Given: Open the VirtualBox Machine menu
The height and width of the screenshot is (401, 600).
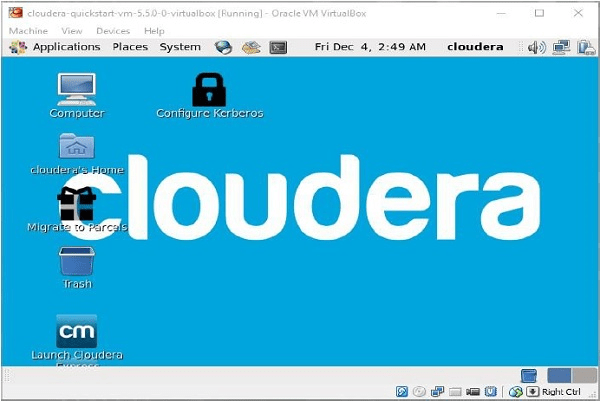Looking at the screenshot, I should [x=29, y=31].
